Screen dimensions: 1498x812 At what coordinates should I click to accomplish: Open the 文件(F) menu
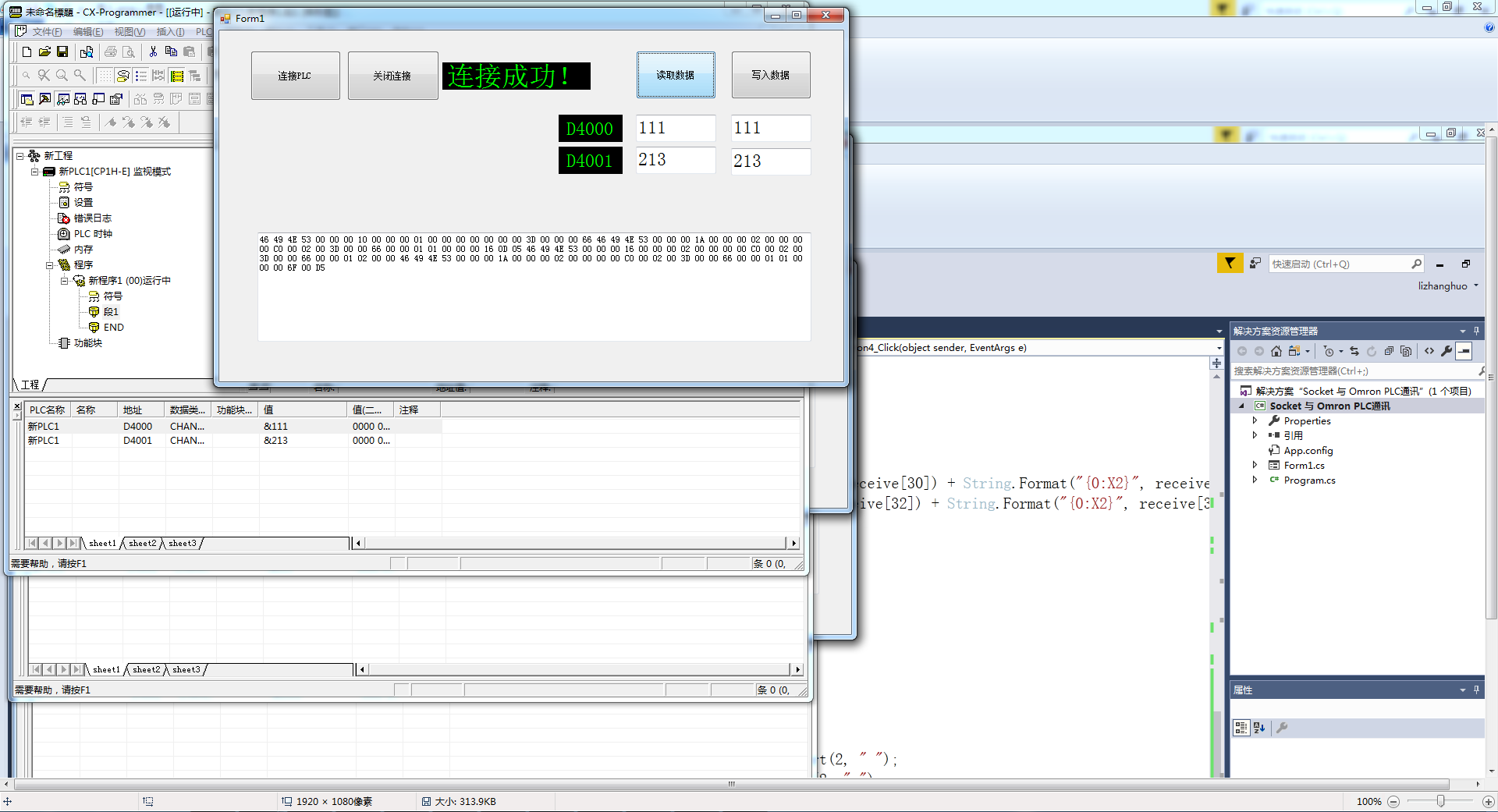click(x=47, y=32)
